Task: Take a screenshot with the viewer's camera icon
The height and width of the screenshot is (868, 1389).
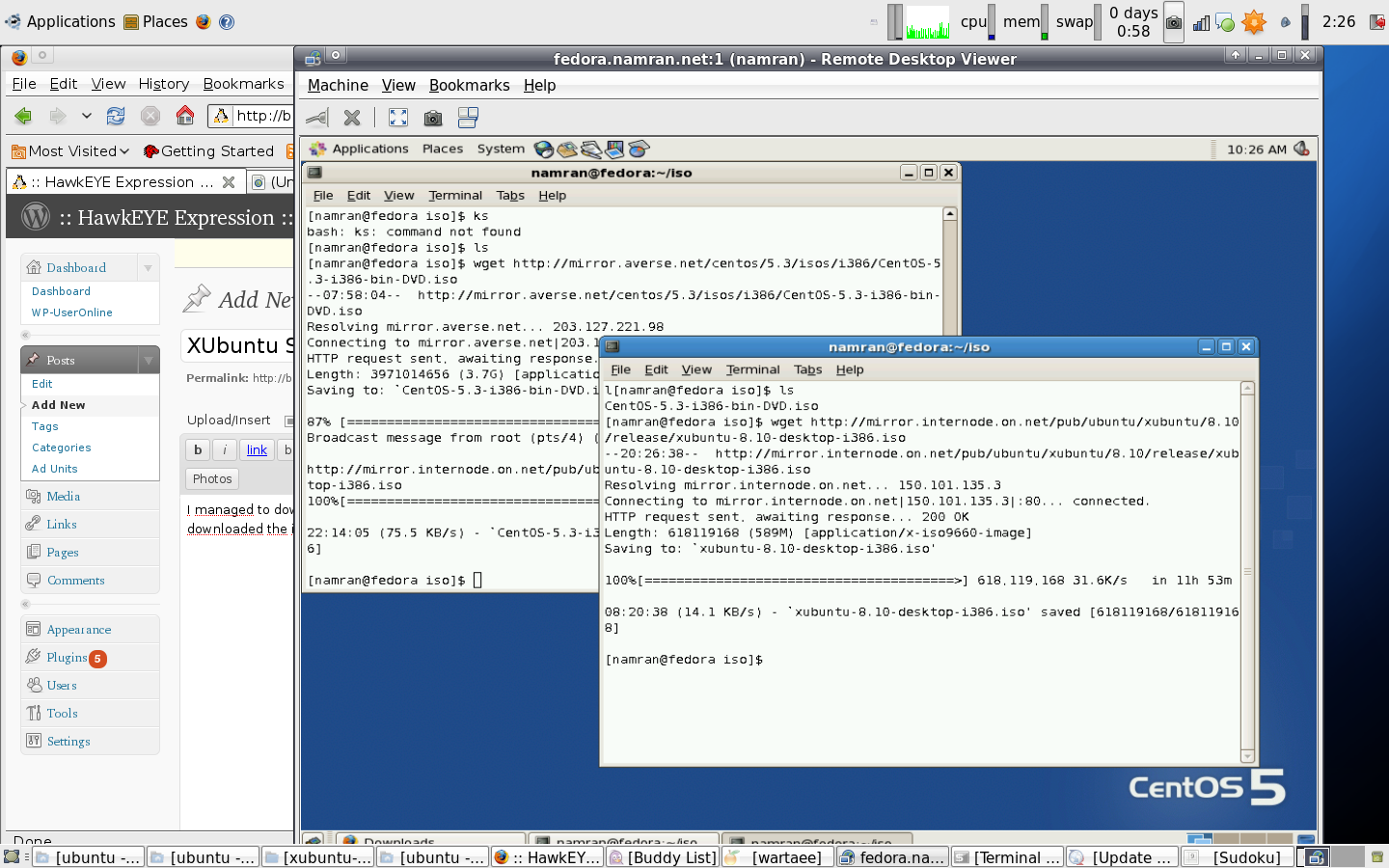Action: [433, 118]
